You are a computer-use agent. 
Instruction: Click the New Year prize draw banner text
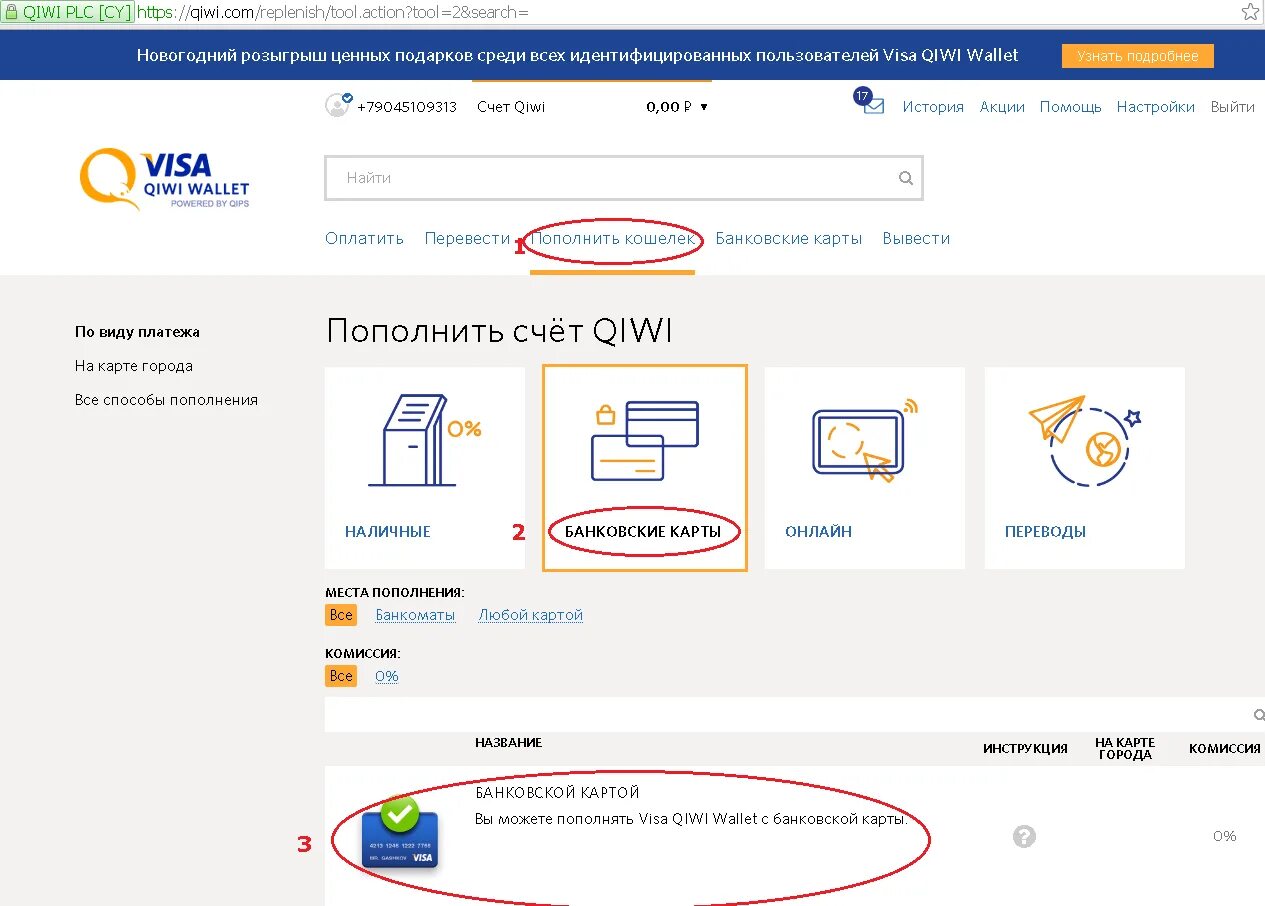coord(578,56)
